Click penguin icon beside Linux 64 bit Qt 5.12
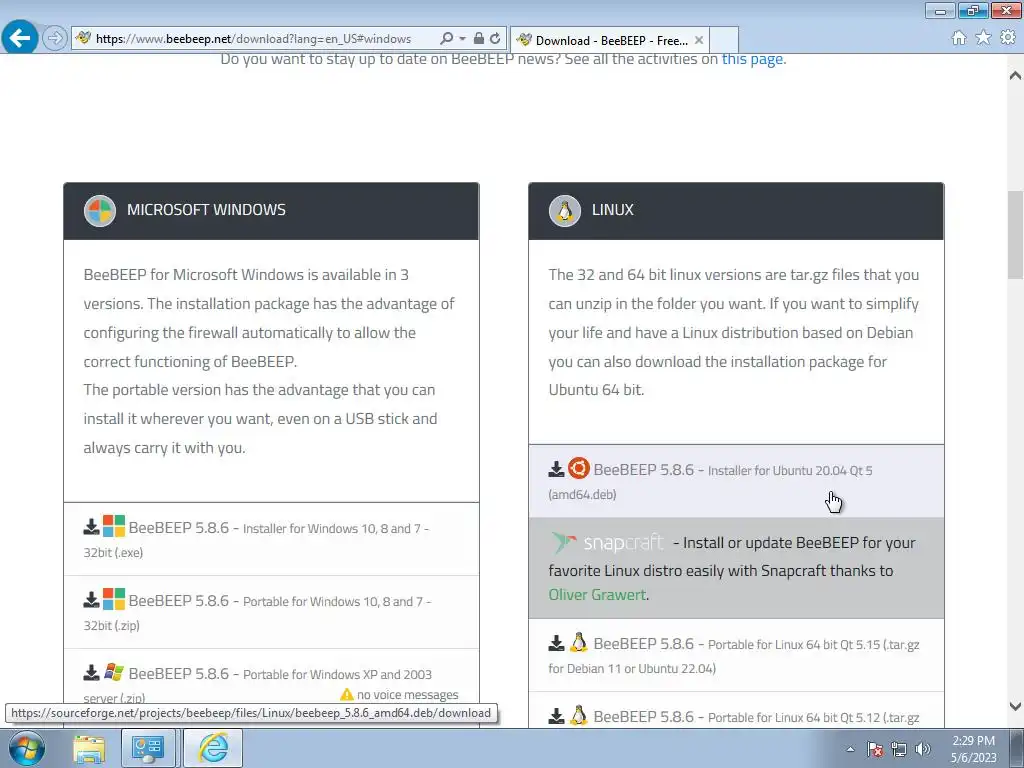Viewport: 1024px width, 768px height. pyautogui.click(x=579, y=716)
